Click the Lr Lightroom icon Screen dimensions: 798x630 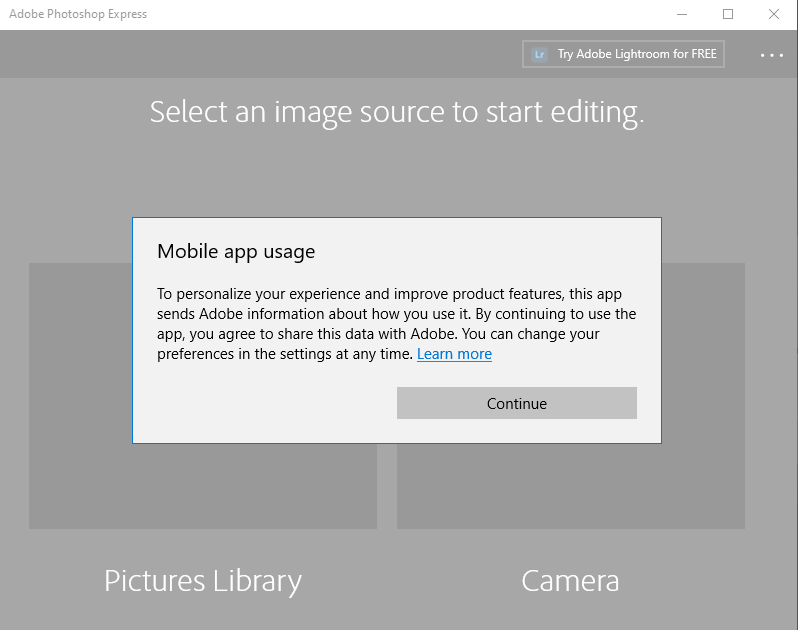[539, 54]
